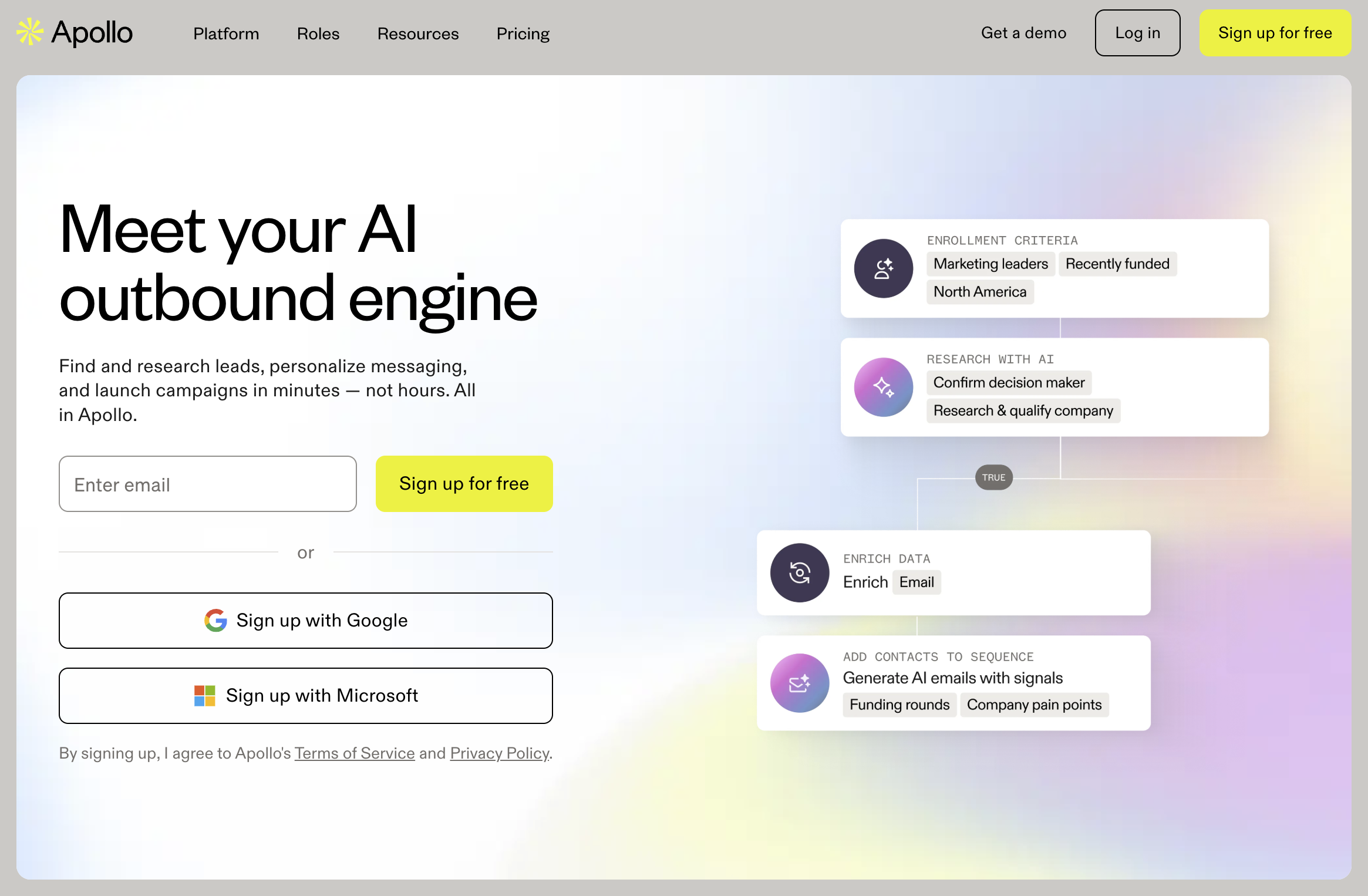Click the RESEARCH WITH AI label

click(x=990, y=359)
